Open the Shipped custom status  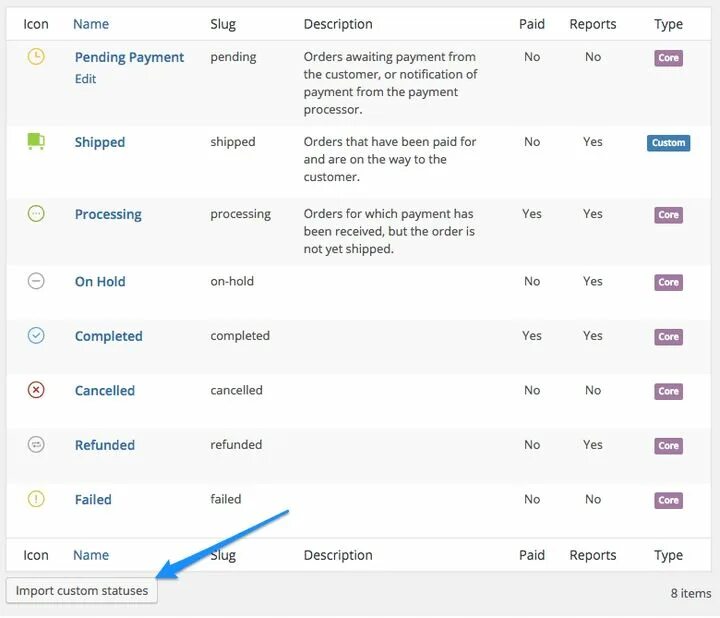click(100, 142)
